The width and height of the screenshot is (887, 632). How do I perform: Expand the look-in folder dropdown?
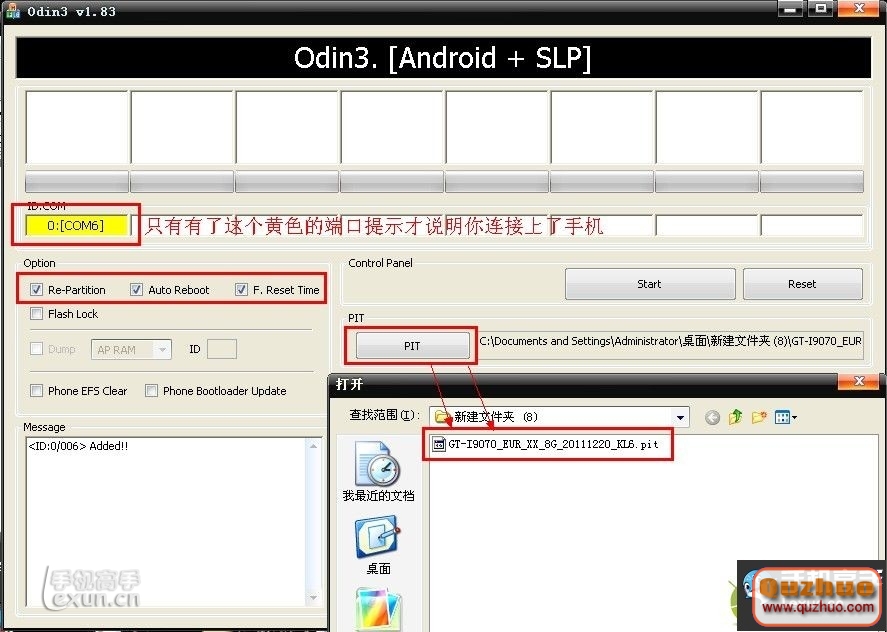tap(681, 418)
